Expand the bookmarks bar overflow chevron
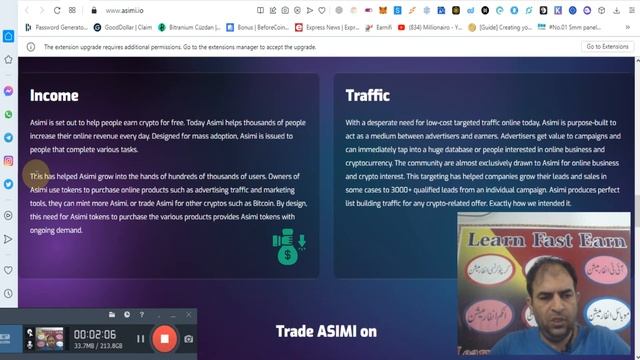 (628, 27)
